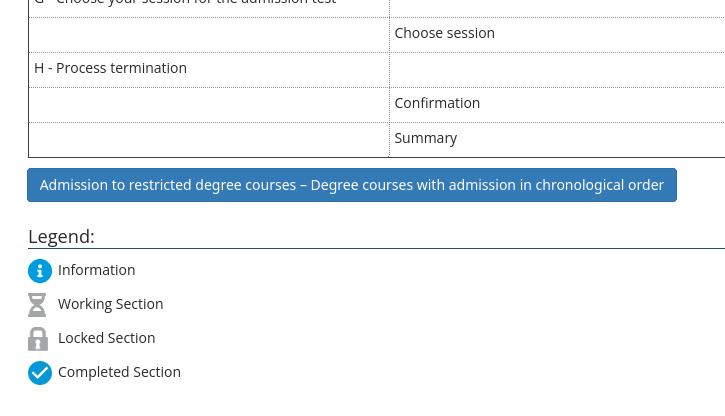Image resolution: width=725 pixels, height=416 pixels.
Task: Click the Working Section legend label
Action: pos(110,304)
